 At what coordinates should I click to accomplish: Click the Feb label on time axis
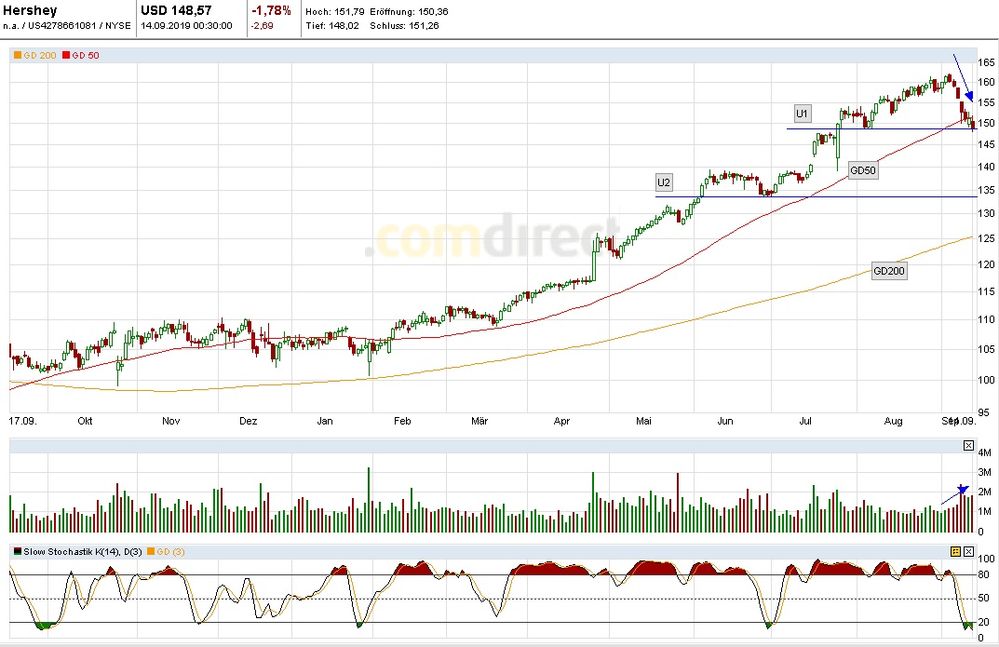(403, 421)
